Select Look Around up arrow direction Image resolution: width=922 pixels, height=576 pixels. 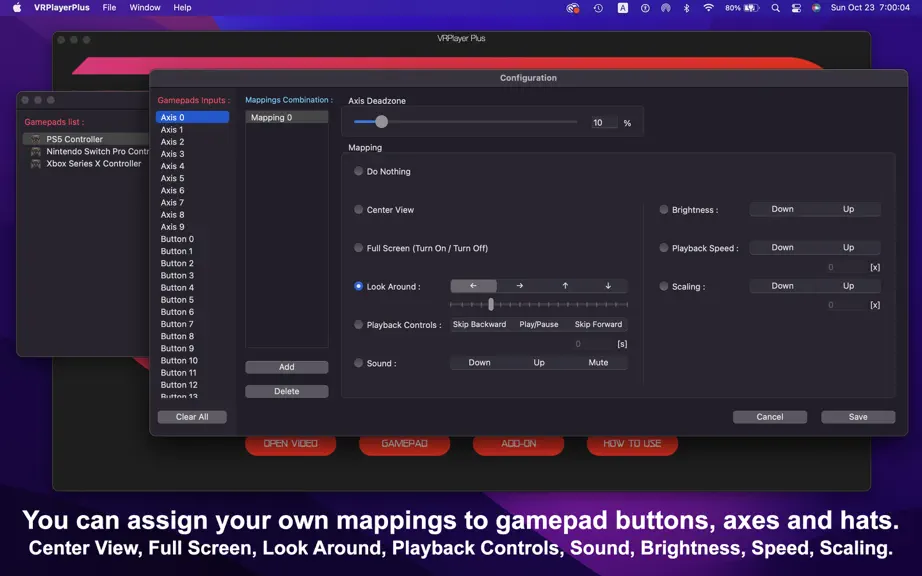pyautogui.click(x=565, y=286)
